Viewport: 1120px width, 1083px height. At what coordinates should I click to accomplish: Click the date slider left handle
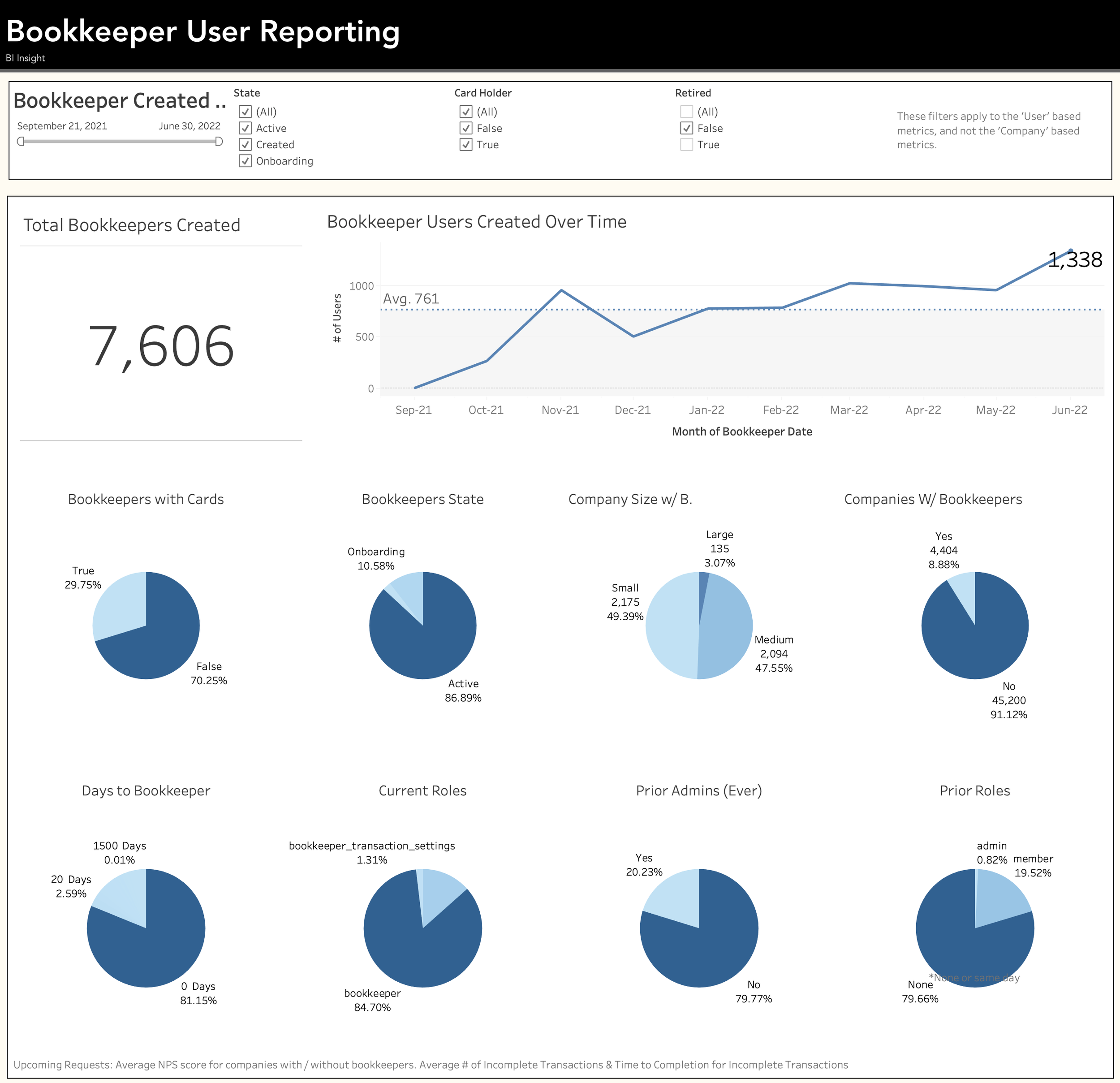tap(21, 141)
